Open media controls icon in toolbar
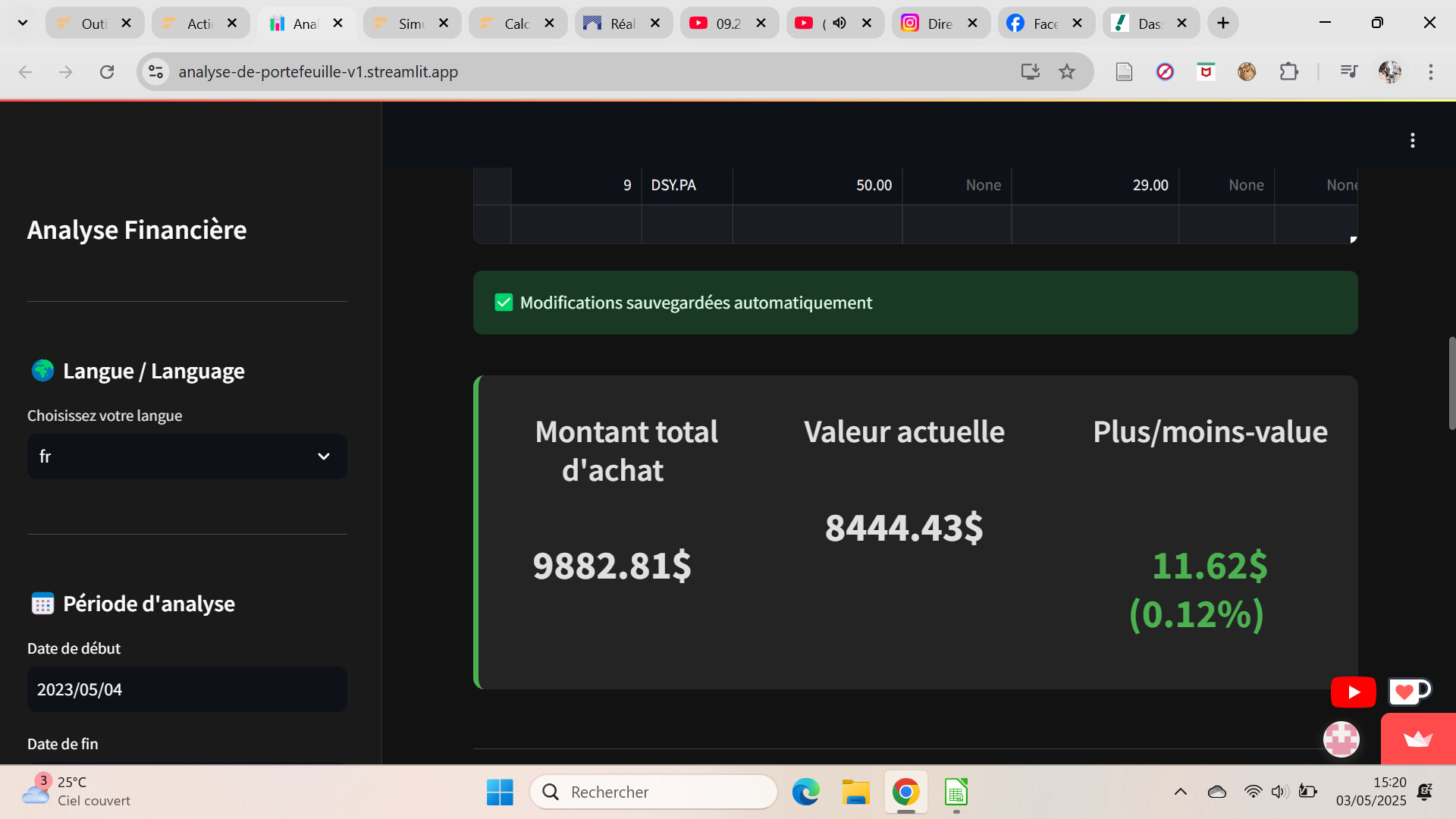 click(1348, 72)
